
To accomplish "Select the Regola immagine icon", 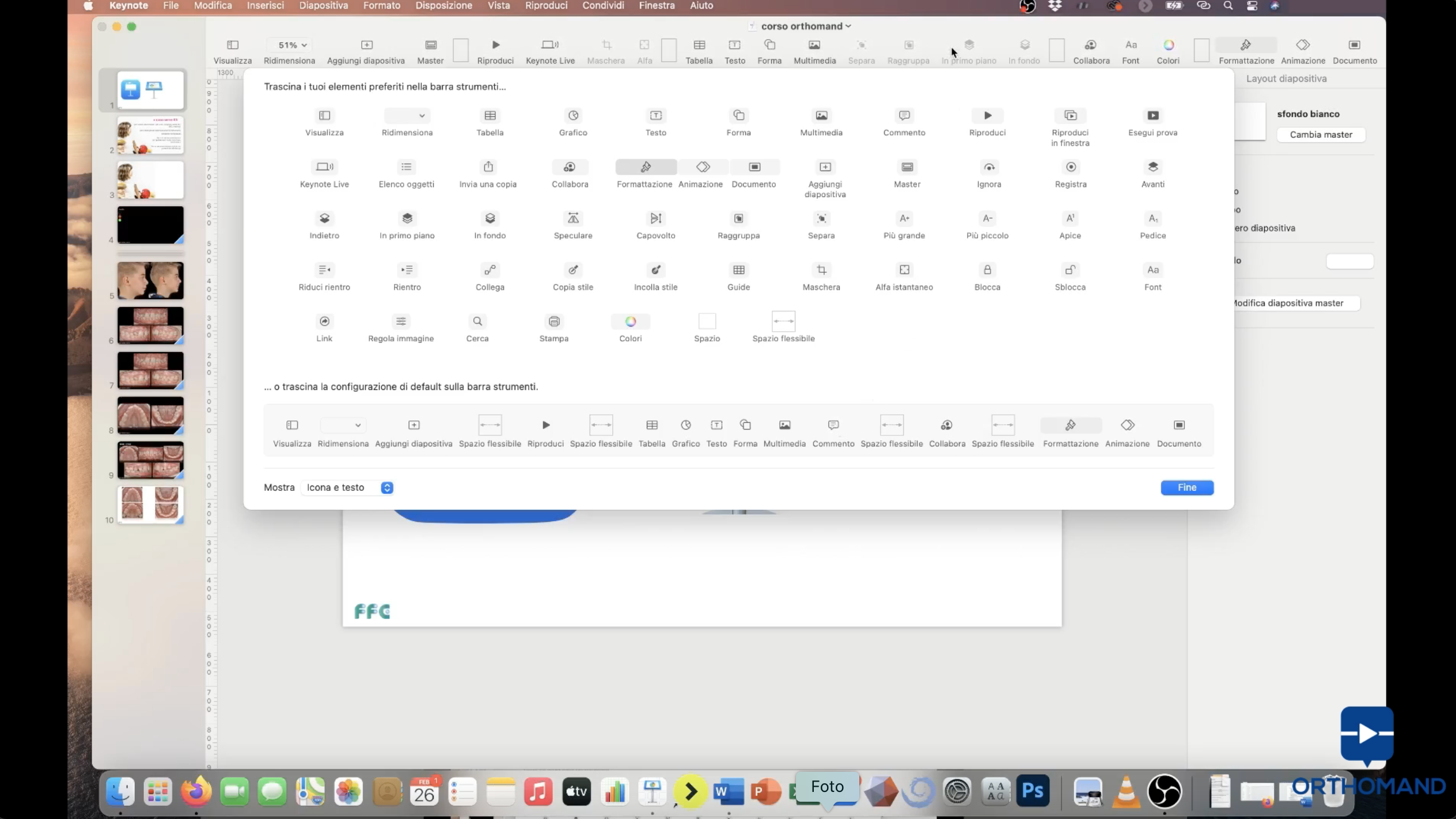I will click(401, 321).
